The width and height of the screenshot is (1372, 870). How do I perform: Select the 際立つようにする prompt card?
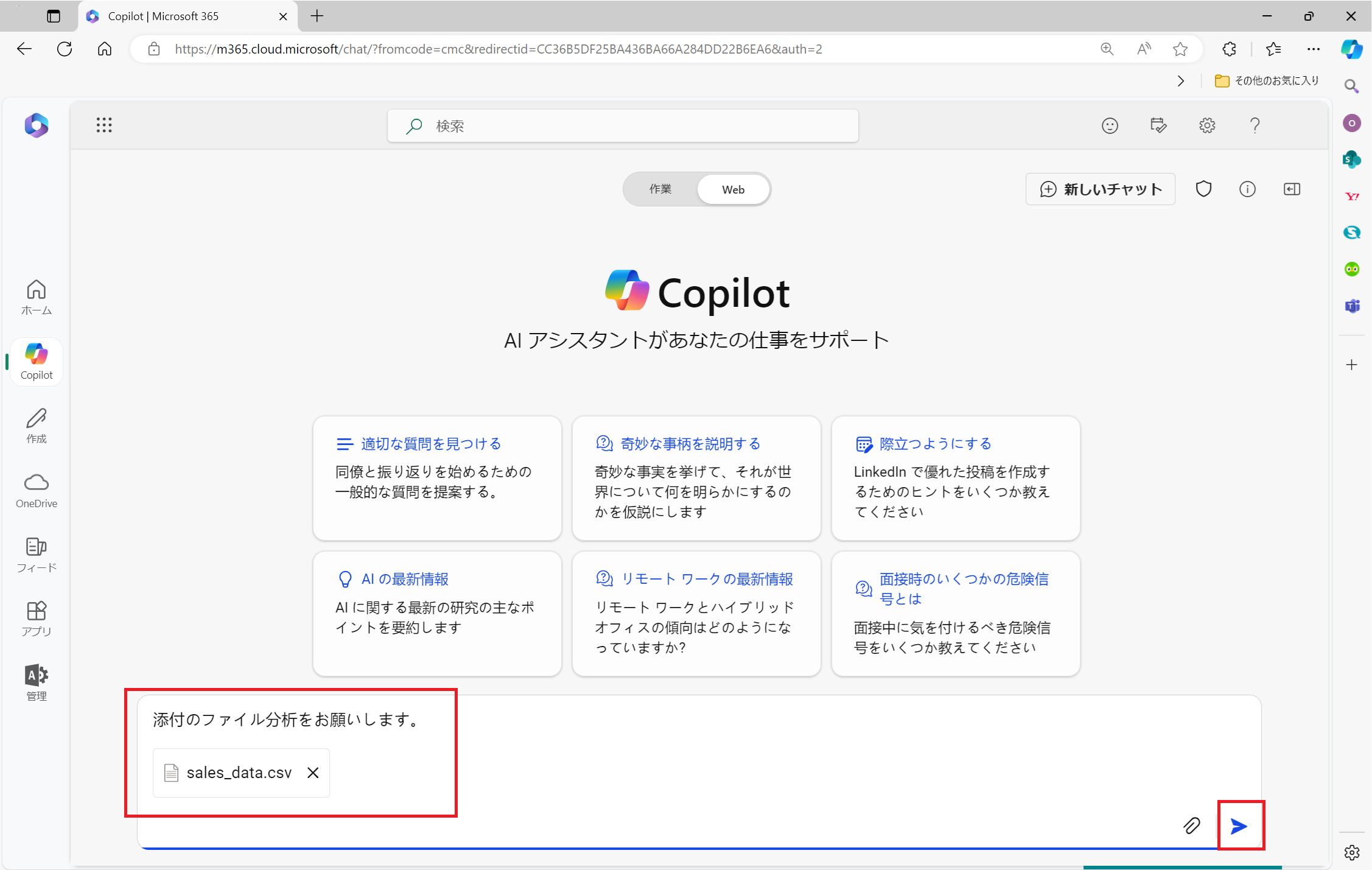pos(956,479)
